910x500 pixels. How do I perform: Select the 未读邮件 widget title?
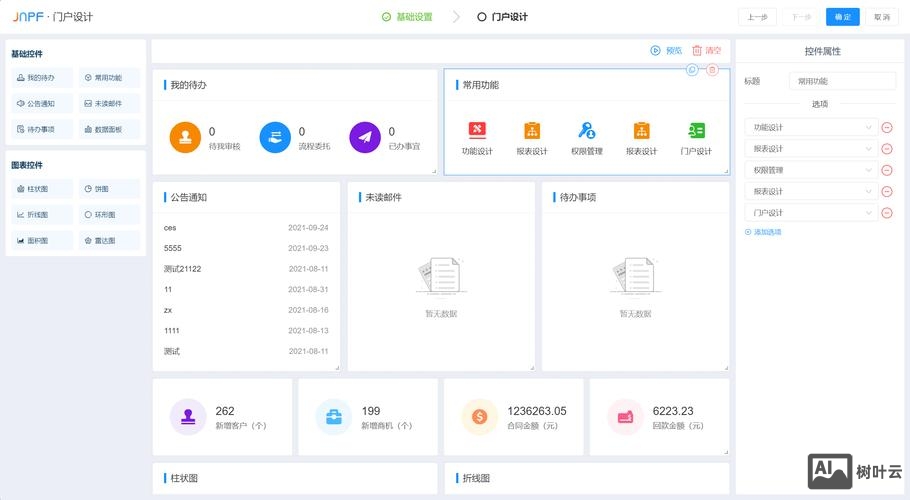pyautogui.click(x=383, y=197)
